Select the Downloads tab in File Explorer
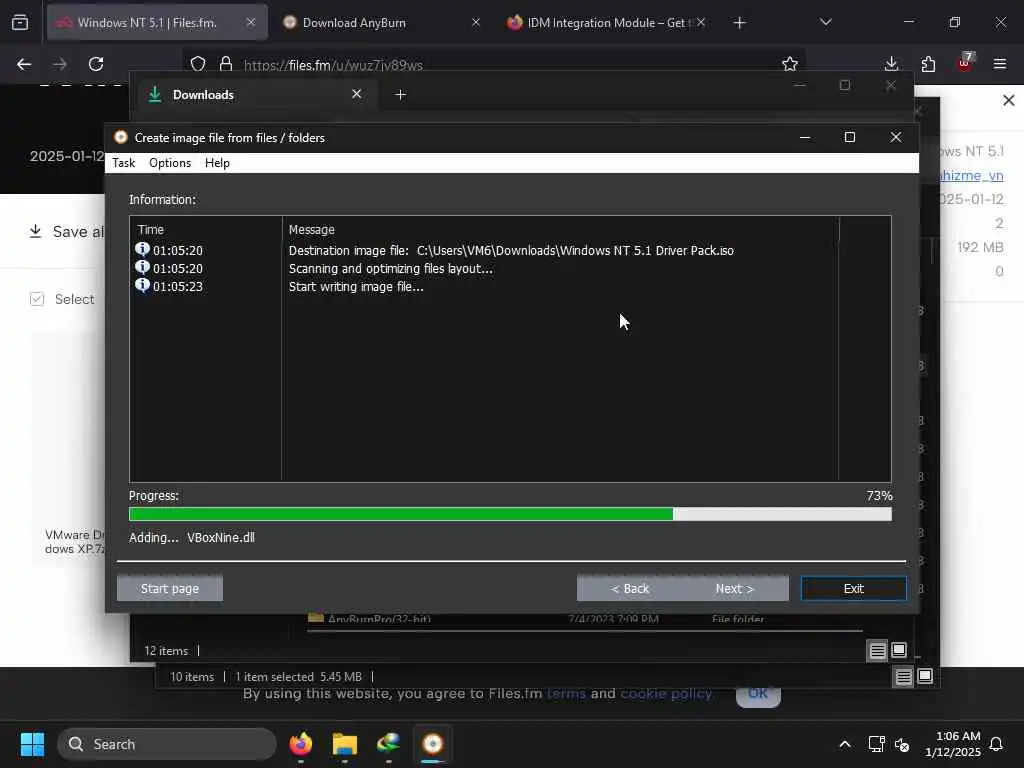This screenshot has width=1024, height=768. pyautogui.click(x=255, y=95)
